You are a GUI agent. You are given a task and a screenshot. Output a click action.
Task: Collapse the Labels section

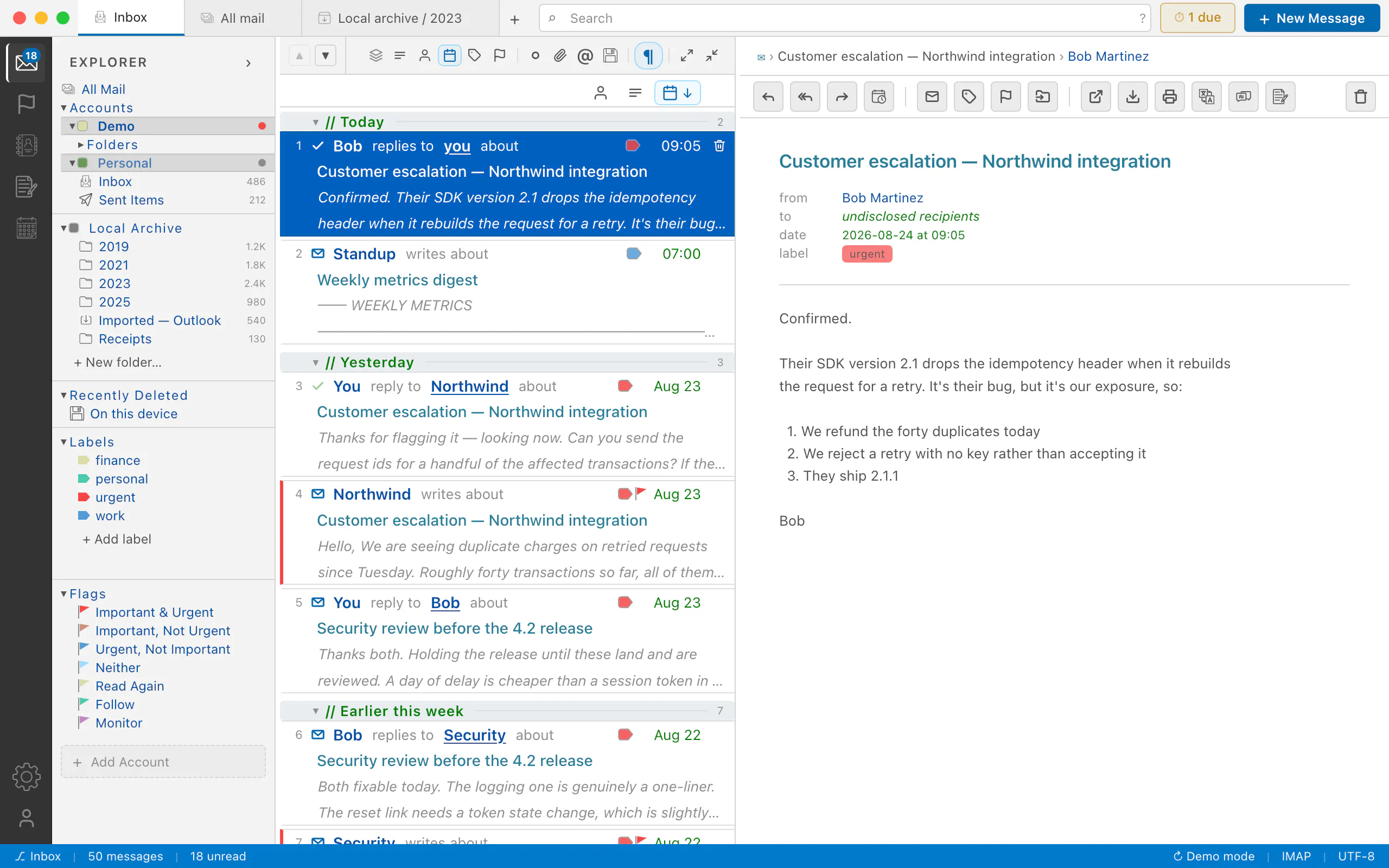(x=63, y=442)
